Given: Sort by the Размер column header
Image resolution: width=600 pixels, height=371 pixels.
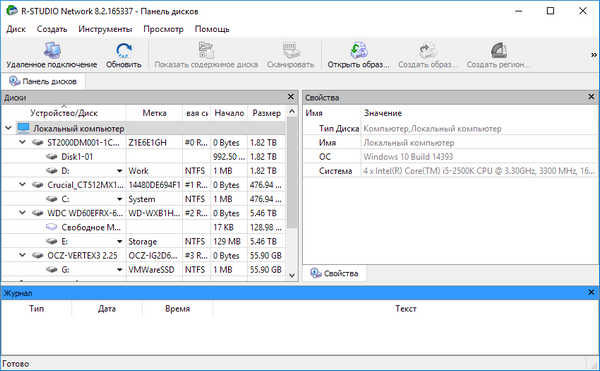Looking at the screenshot, I should coord(266,113).
